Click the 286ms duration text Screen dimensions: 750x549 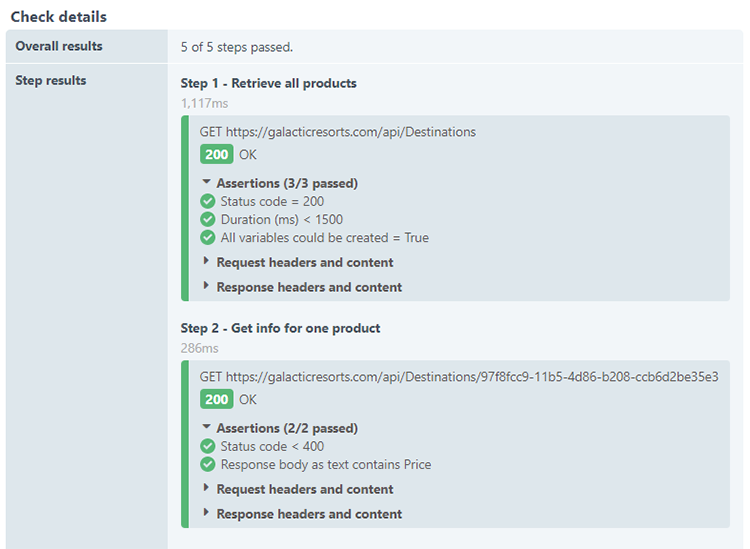click(x=199, y=348)
